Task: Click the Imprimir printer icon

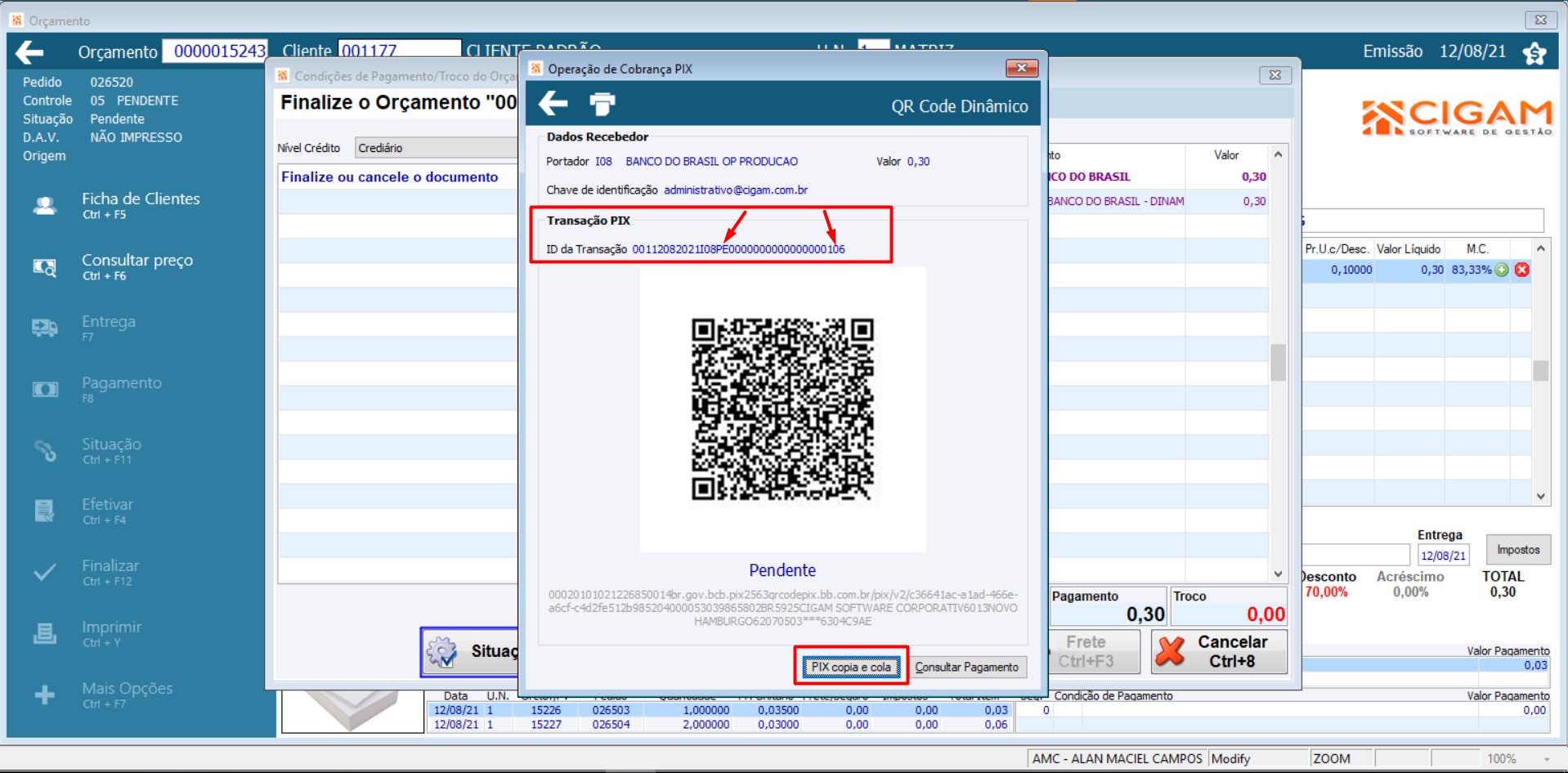Action: (45, 633)
